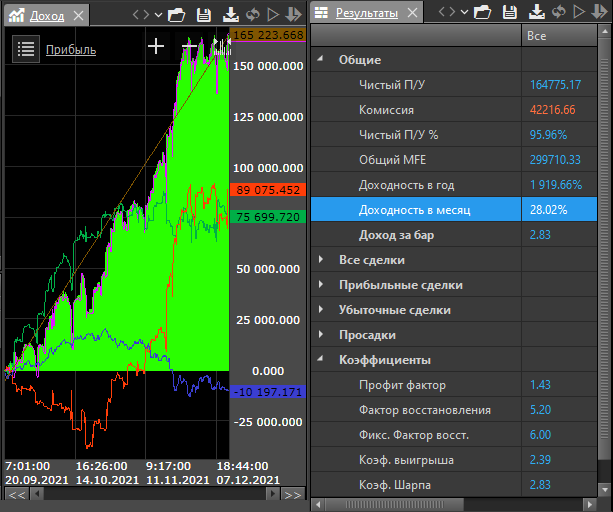
Task: Select the Доход за бар row
Action: 454,235
